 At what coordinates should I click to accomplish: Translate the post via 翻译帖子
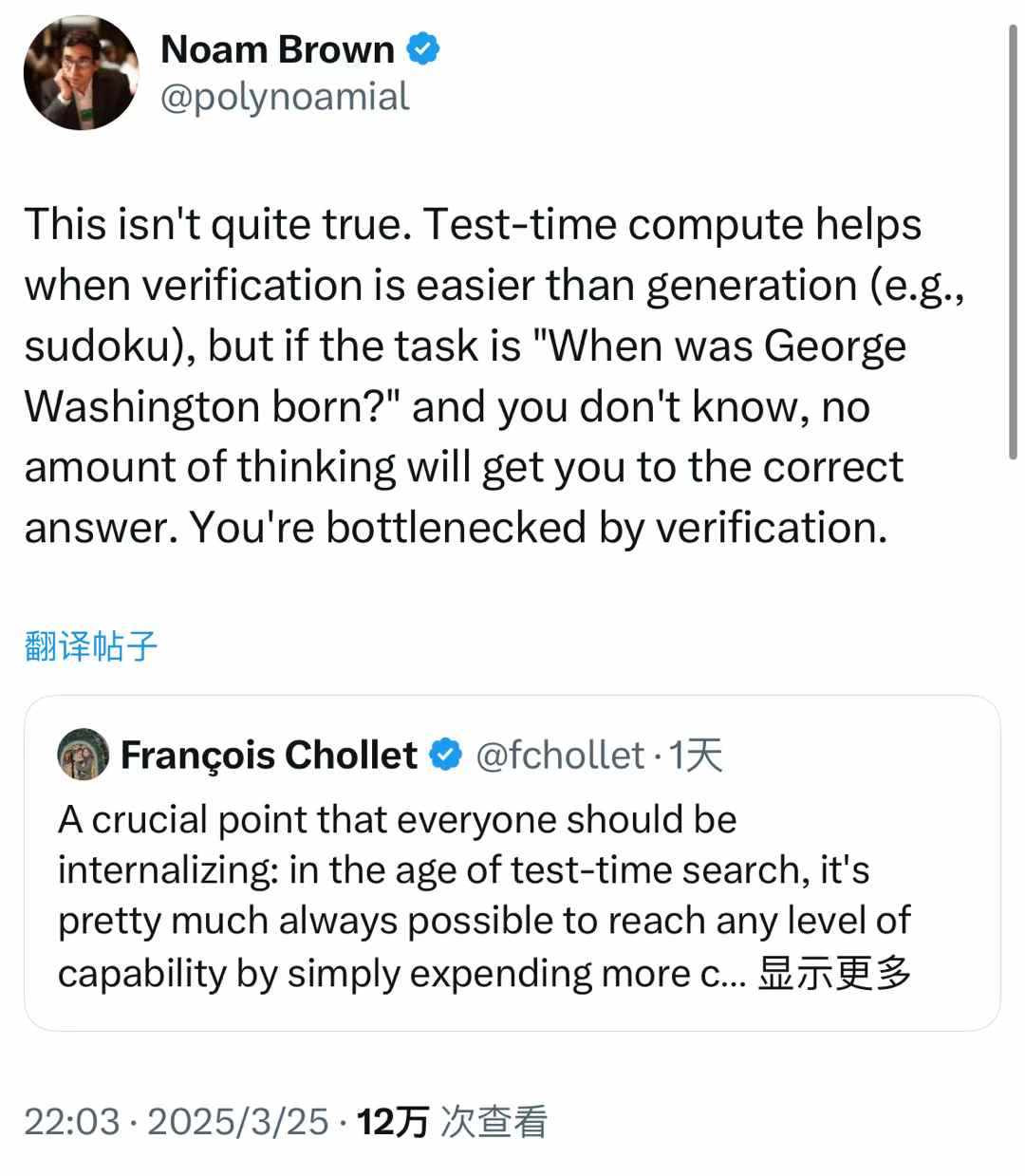click(x=90, y=646)
